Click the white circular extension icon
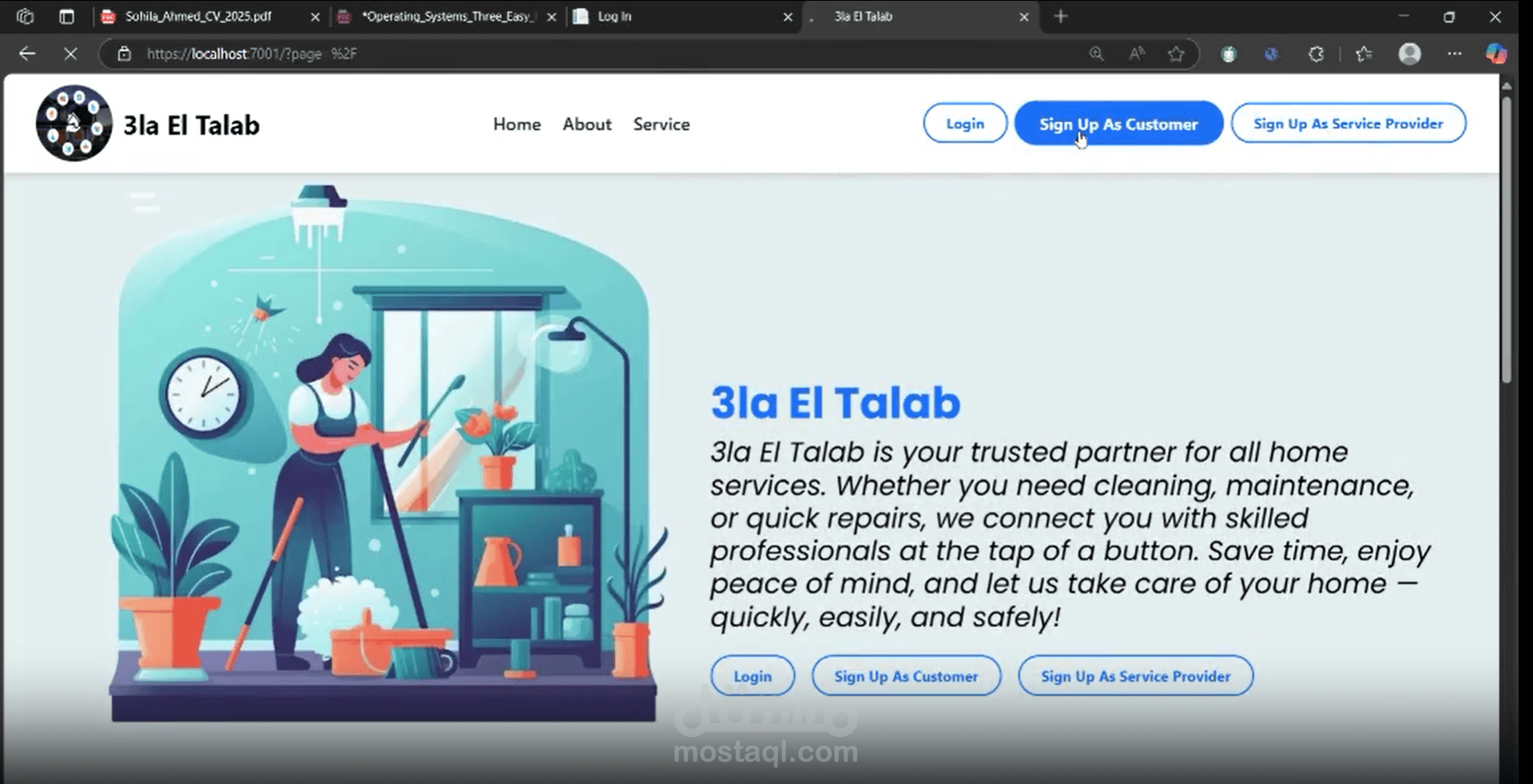The width and height of the screenshot is (1533, 784). click(x=1229, y=53)
